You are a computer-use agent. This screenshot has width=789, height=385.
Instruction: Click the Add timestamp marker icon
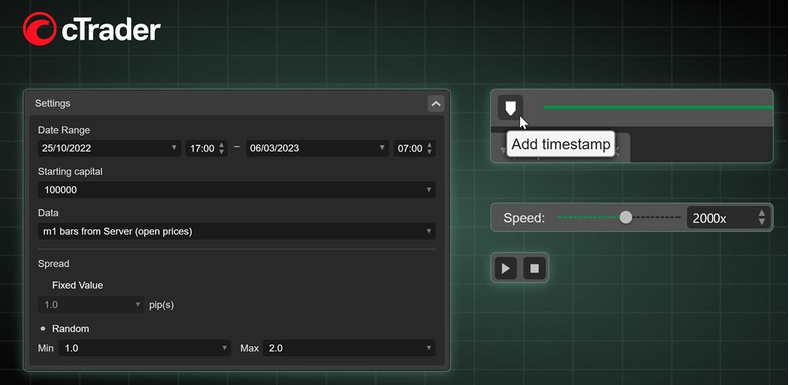click(x=510, y=107)
